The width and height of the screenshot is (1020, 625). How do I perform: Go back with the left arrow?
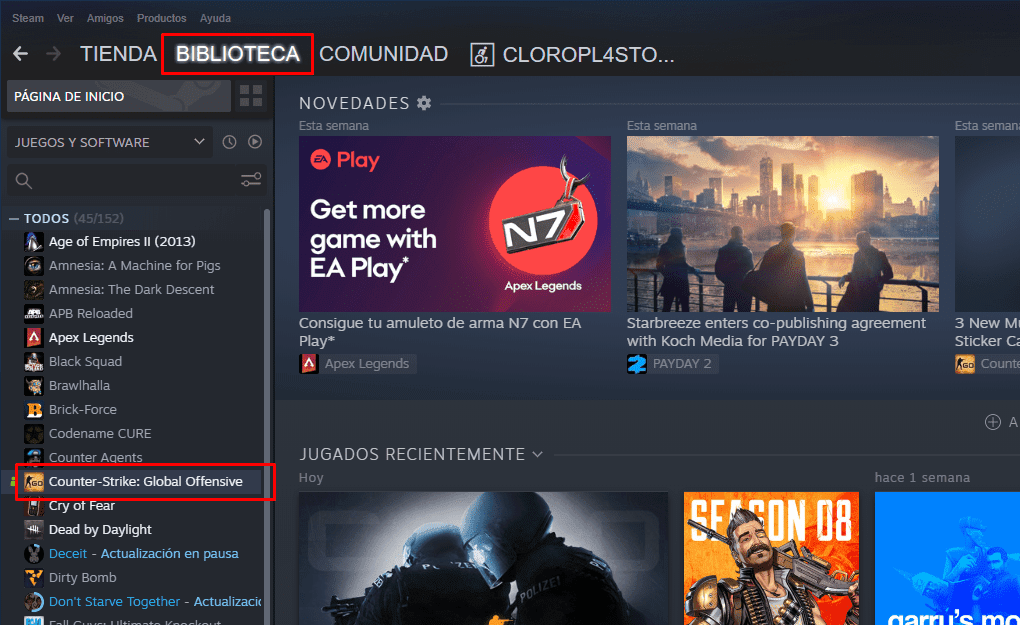(20, 53)
